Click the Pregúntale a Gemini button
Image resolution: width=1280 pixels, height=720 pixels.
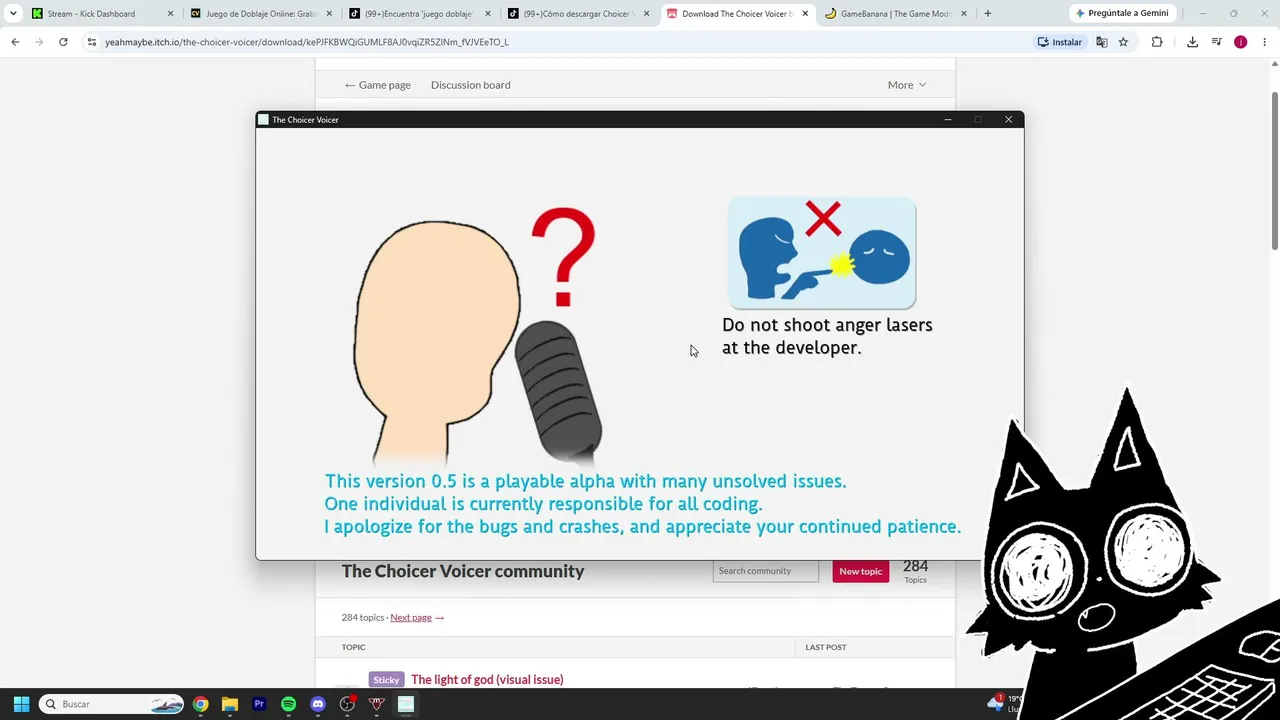click(x=1121, y=14)
